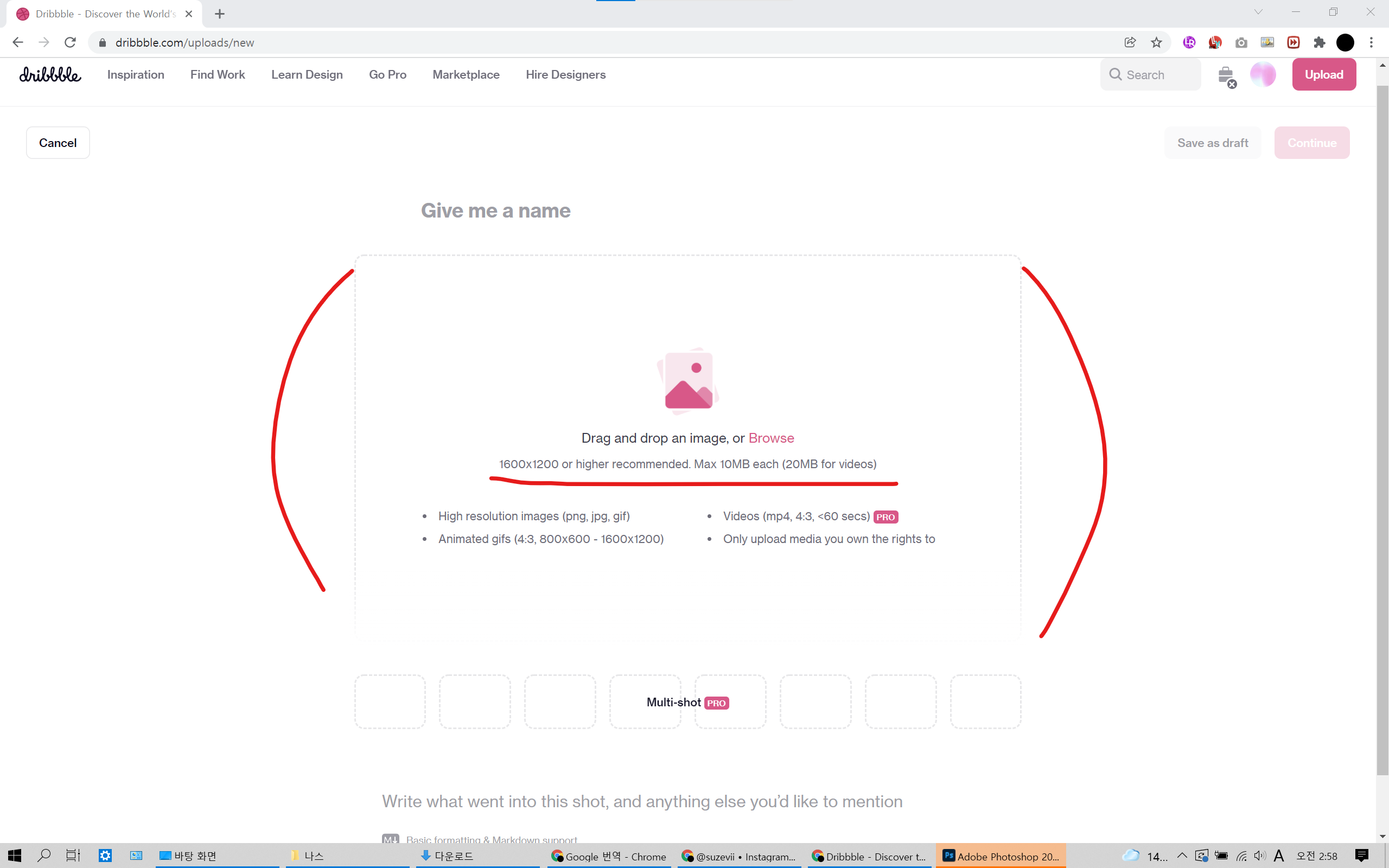
Task: Click the Dribbble logo
Action: click(50, 75)
